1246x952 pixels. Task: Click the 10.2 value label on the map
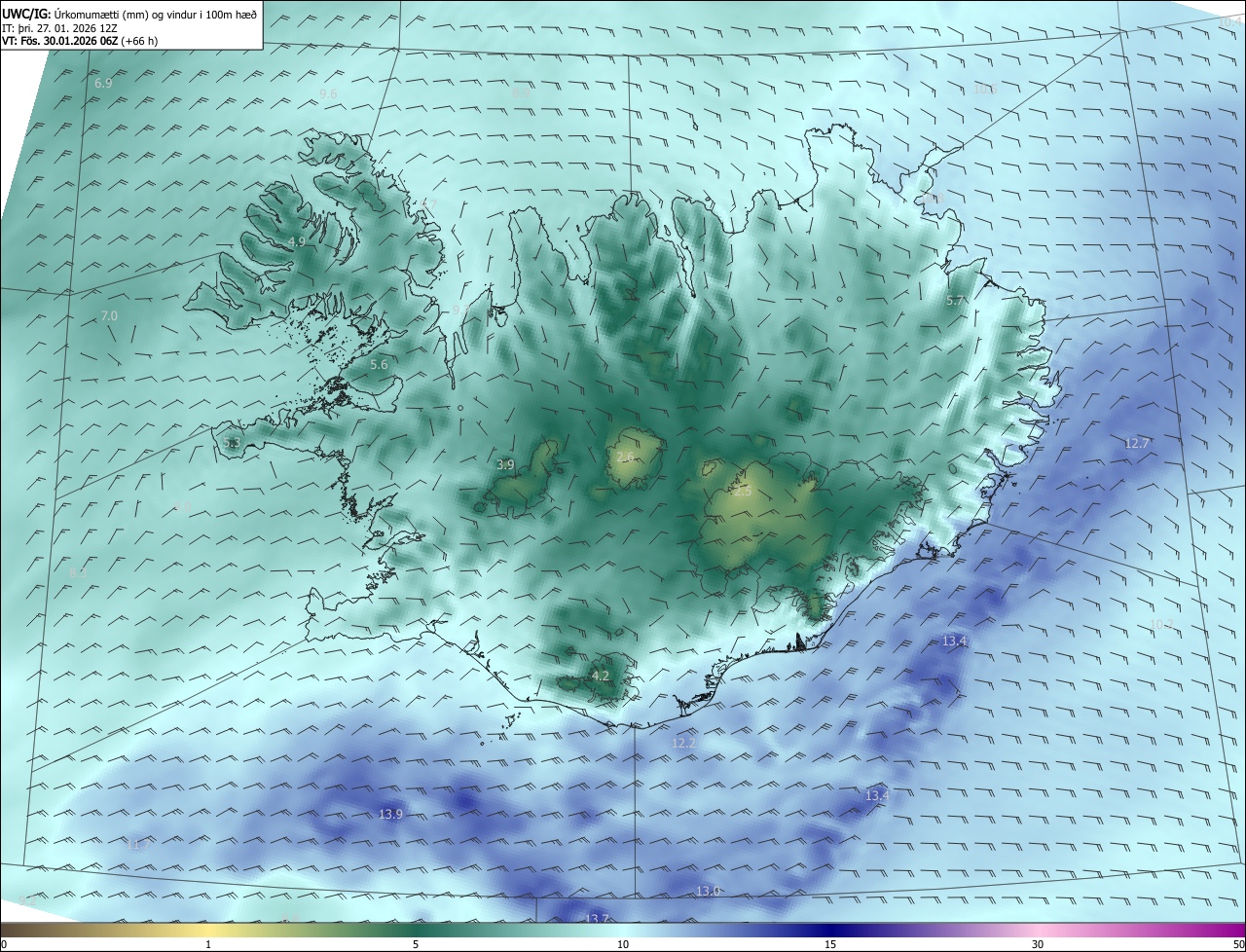click(1161, 624)
